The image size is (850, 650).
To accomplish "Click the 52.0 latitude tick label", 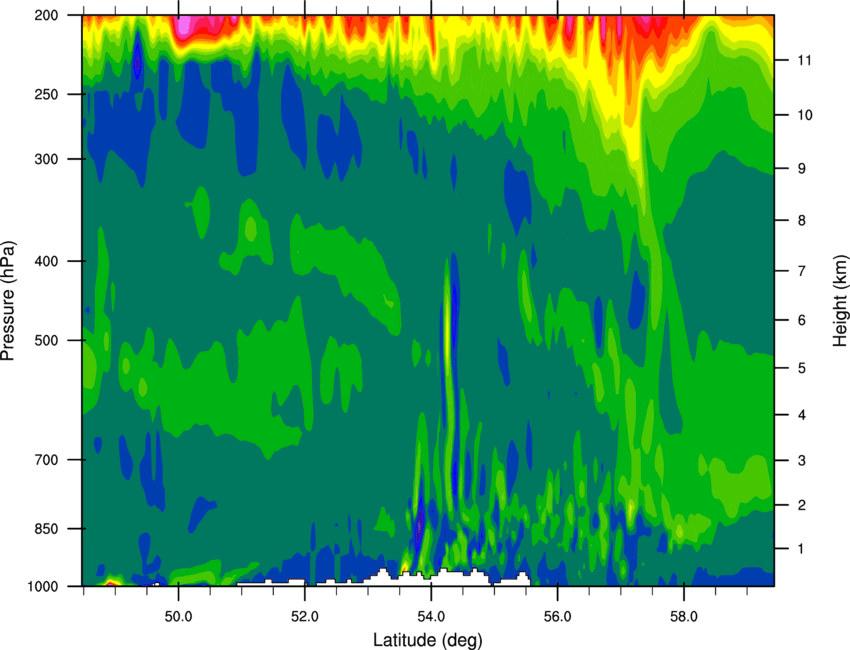I will [x=305, y=616].
